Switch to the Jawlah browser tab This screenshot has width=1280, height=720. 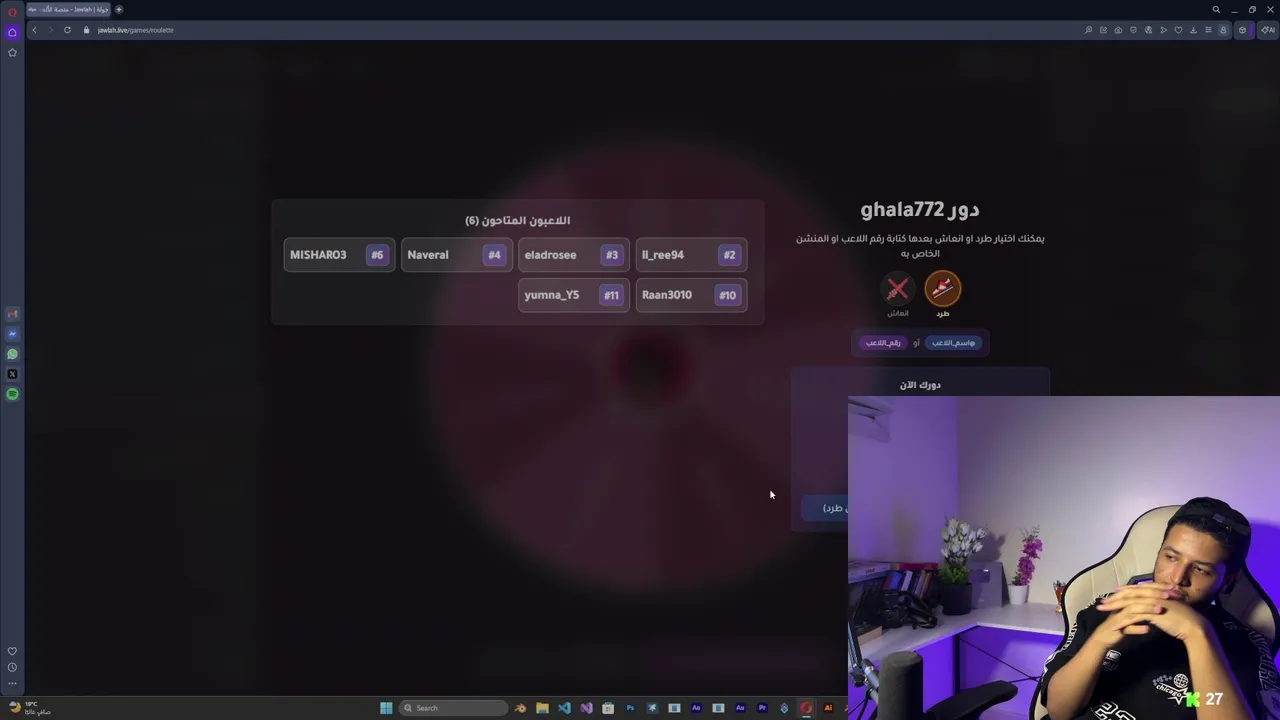coord(68,9)
